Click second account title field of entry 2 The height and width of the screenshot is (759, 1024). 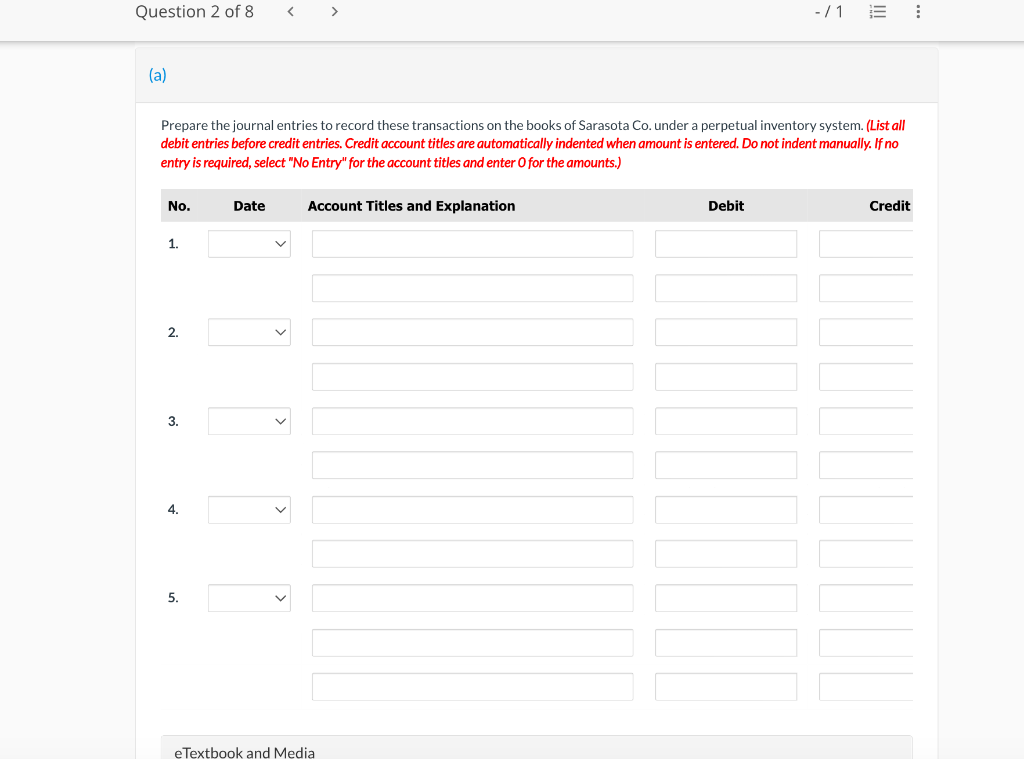click(473, 377)
